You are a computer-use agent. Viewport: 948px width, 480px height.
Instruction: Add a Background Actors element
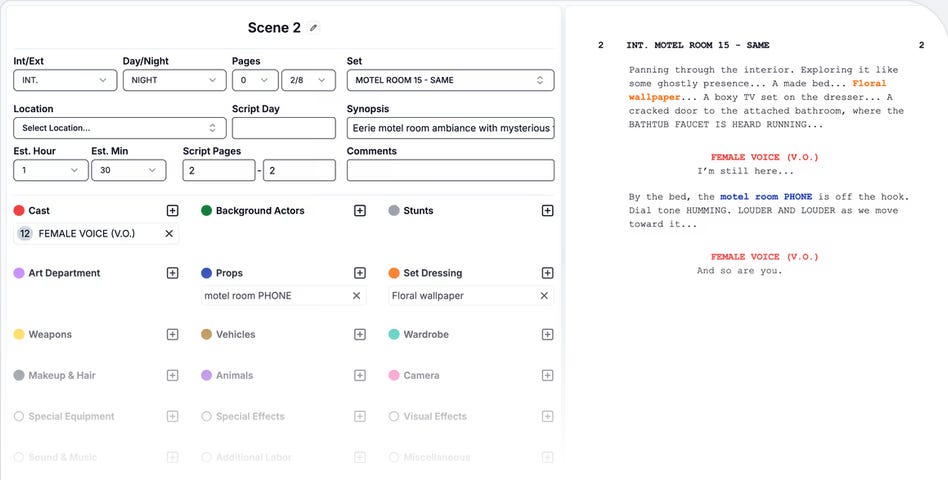point(360,210)
